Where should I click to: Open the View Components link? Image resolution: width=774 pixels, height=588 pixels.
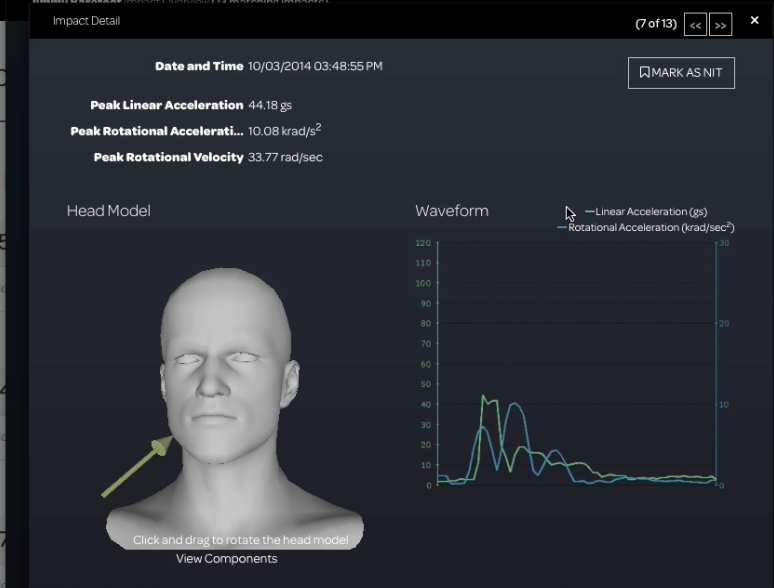(226, 558)
